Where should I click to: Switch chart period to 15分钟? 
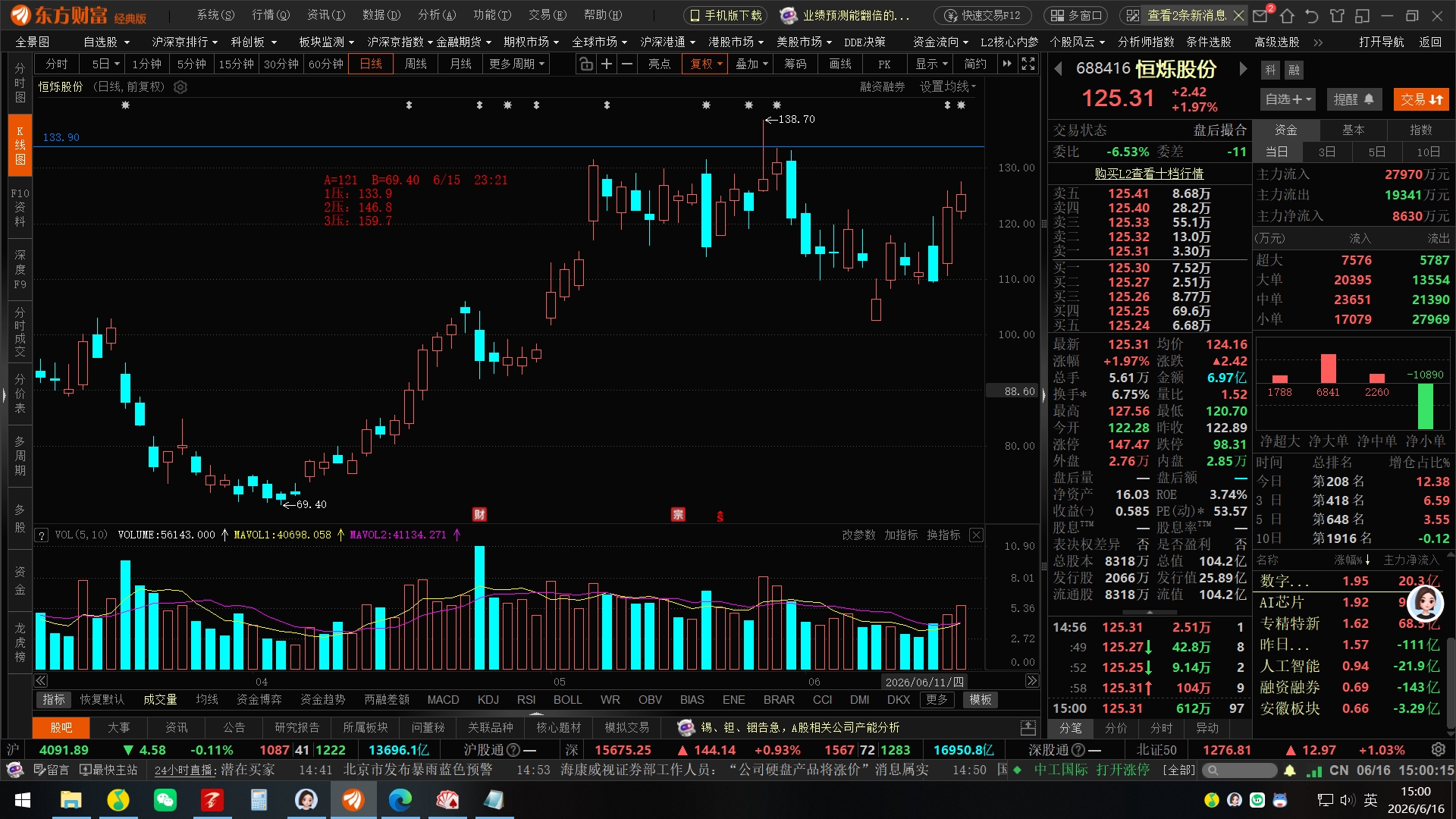point(237,64)
